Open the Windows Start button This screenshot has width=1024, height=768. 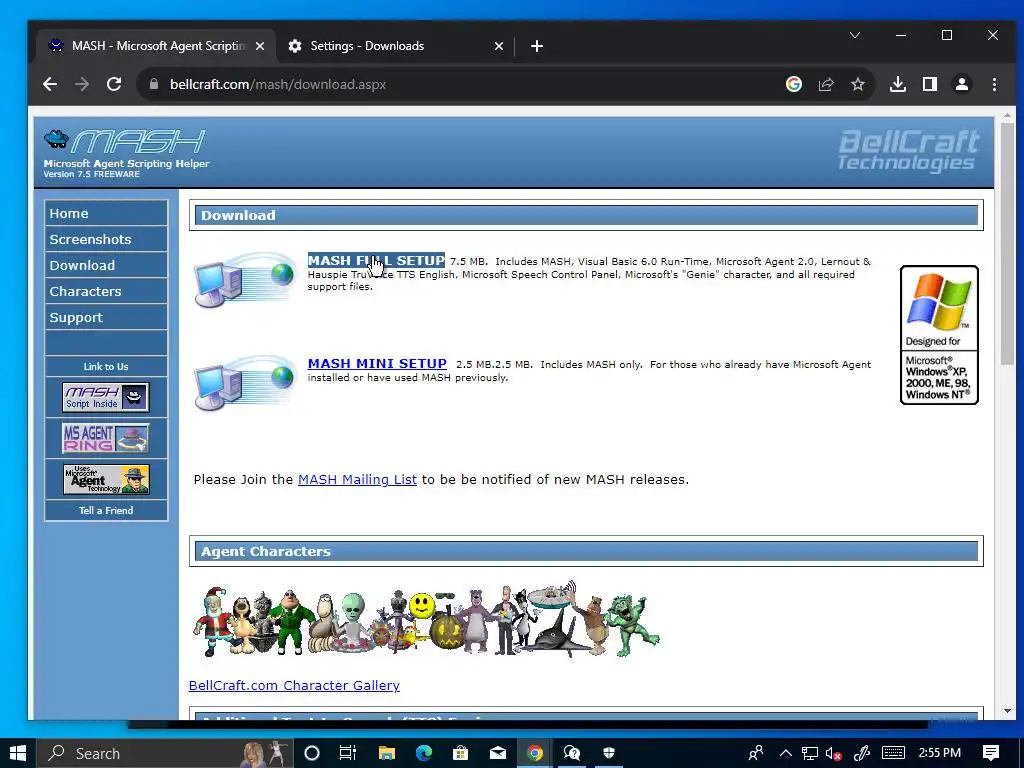[x=18, y=753]
